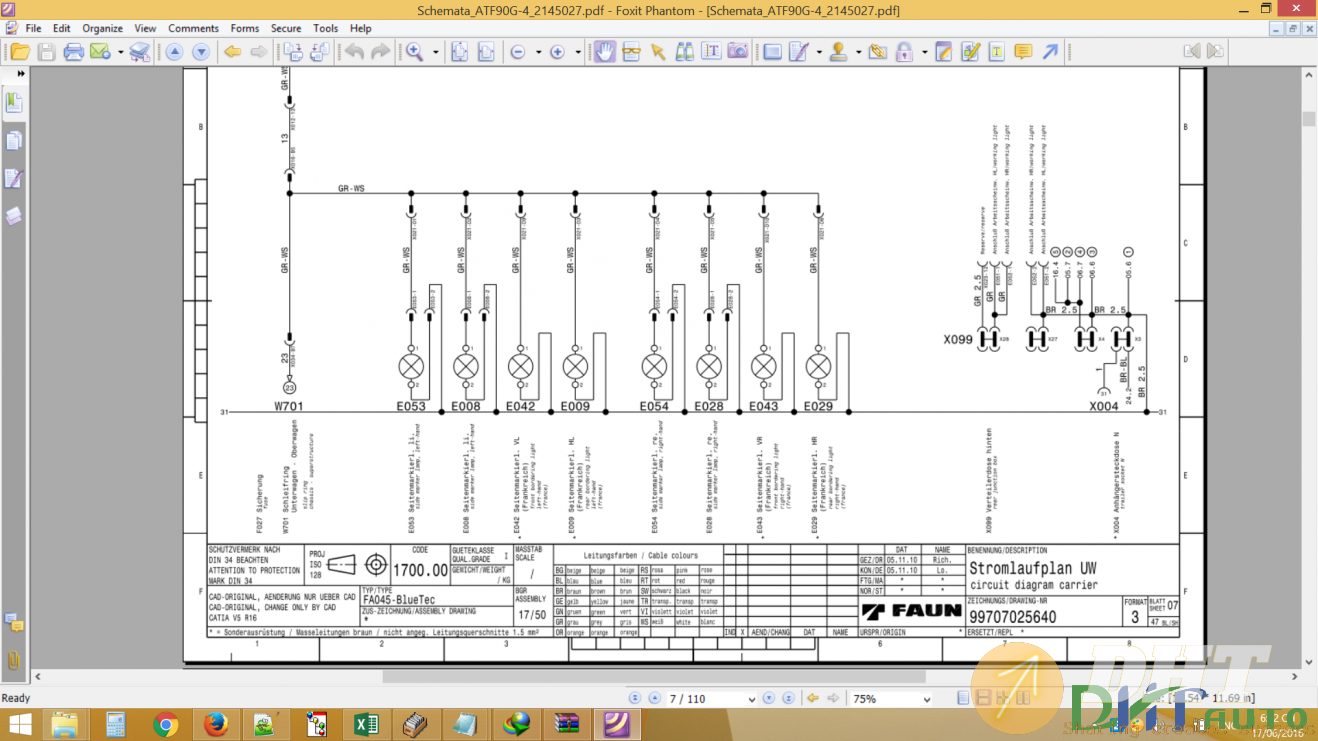1318x741 pixels.
Task: Click the Undo arrow in toolbar
Action: pos(354,52)
